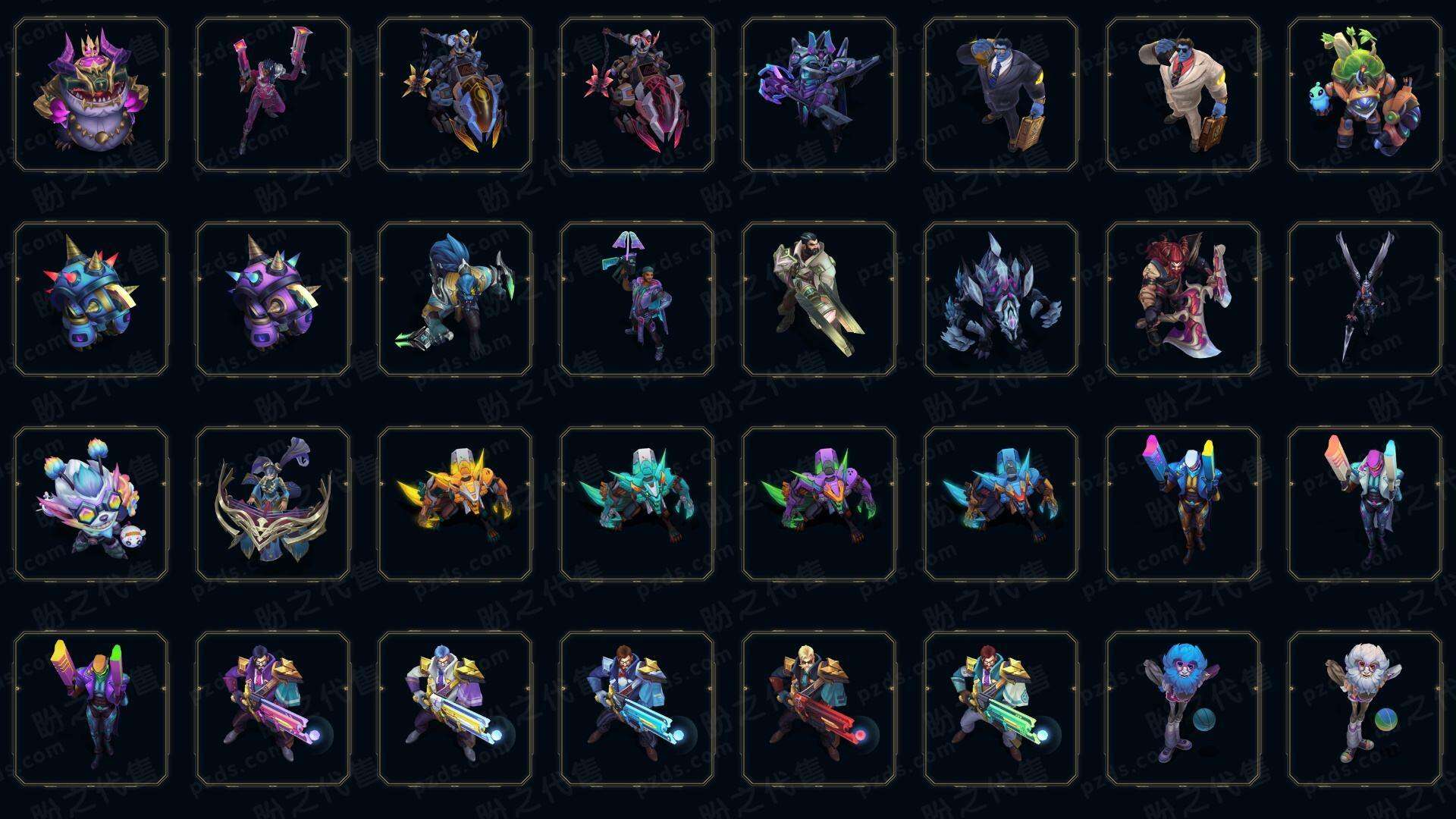Screen dimensions: 1456x819
Task: Select the blue spiked armored ball skin
Action: pyautogui.click(x=91, y=299)
